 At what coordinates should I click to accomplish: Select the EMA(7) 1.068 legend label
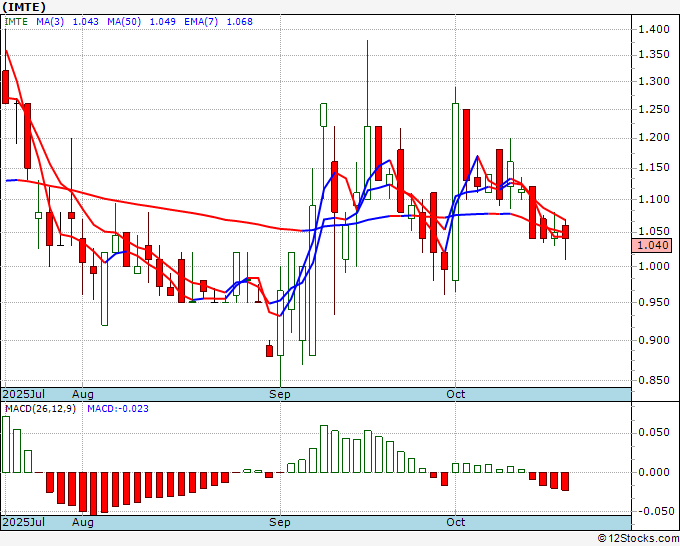pos(211,22)
